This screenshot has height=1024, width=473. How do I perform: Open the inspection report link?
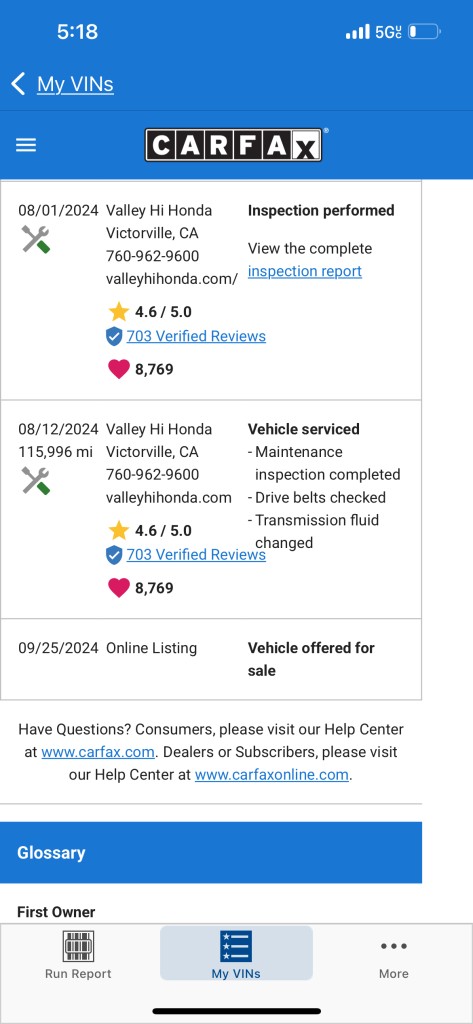point(304,271)
